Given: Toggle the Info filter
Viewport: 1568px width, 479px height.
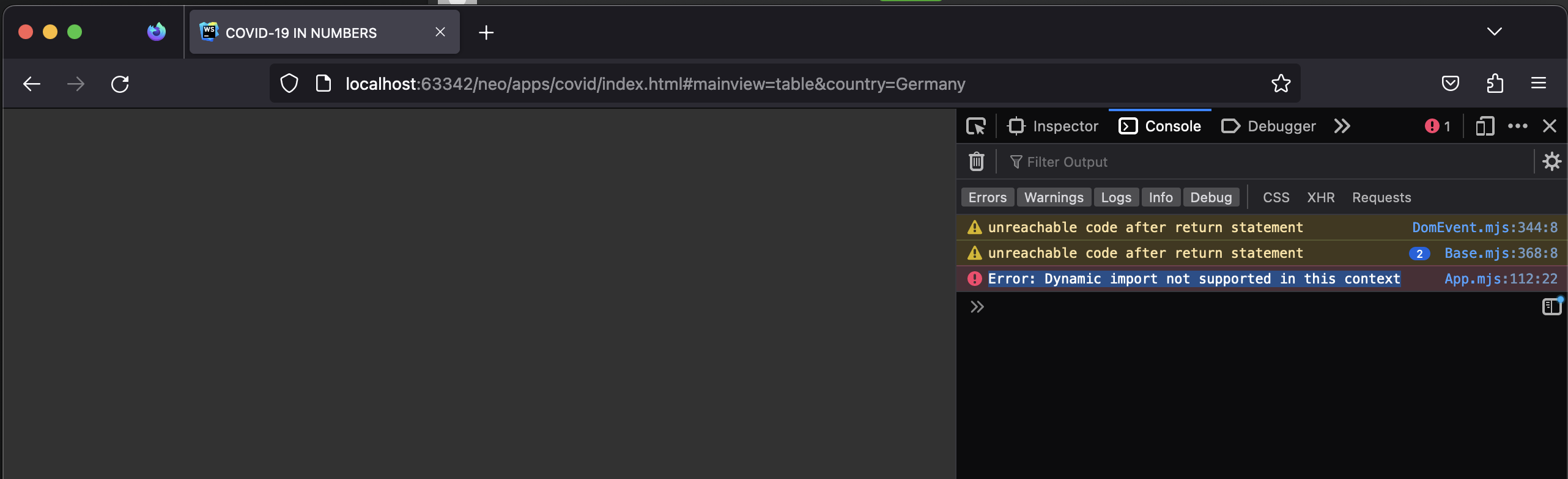Looking at the screenshot, I should click(x=1161, y=197).
